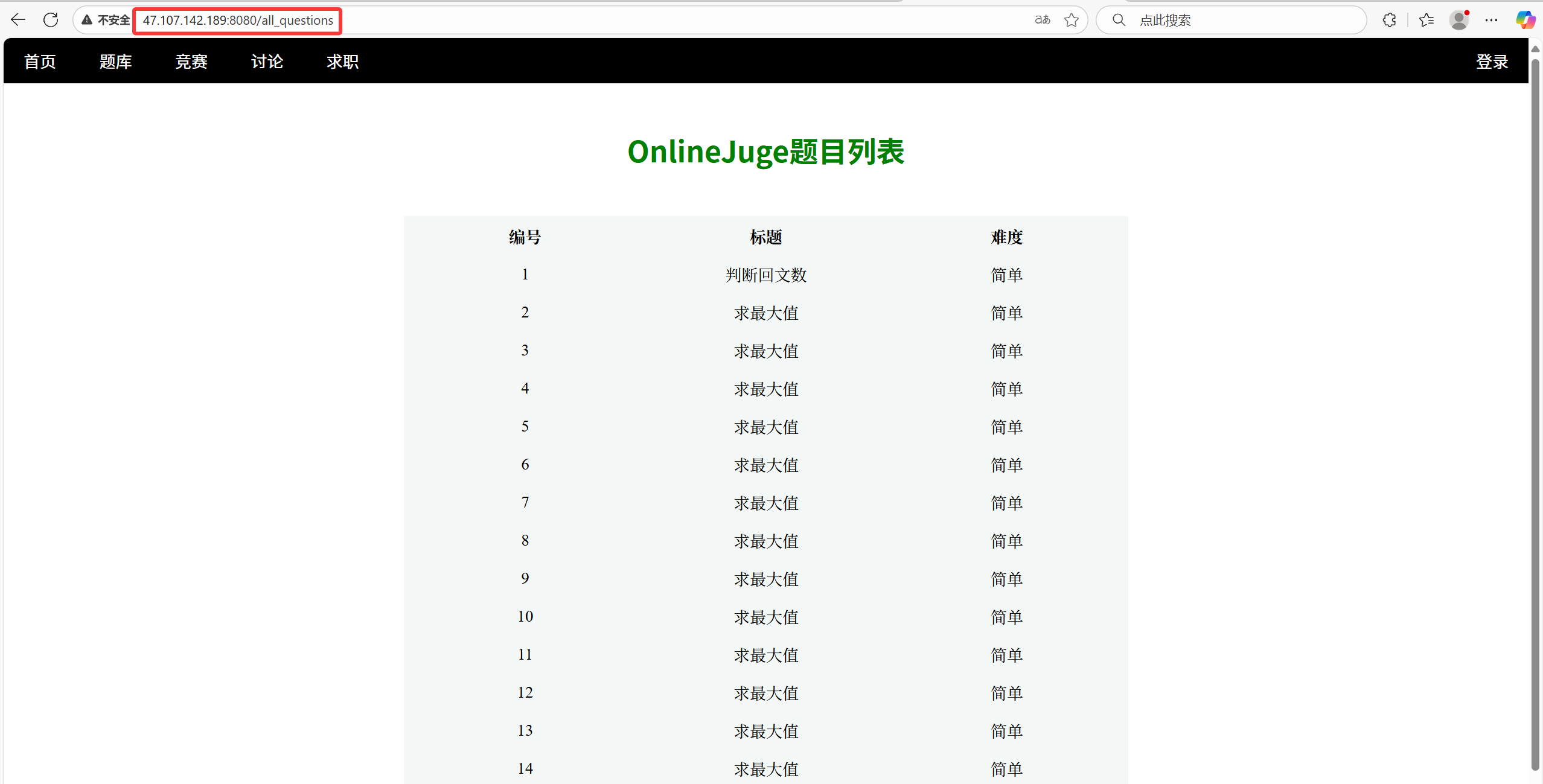Click the vertical page scrollbar
The height and width of the screenshot is (784, 1543).
(x=1535, y=410)
